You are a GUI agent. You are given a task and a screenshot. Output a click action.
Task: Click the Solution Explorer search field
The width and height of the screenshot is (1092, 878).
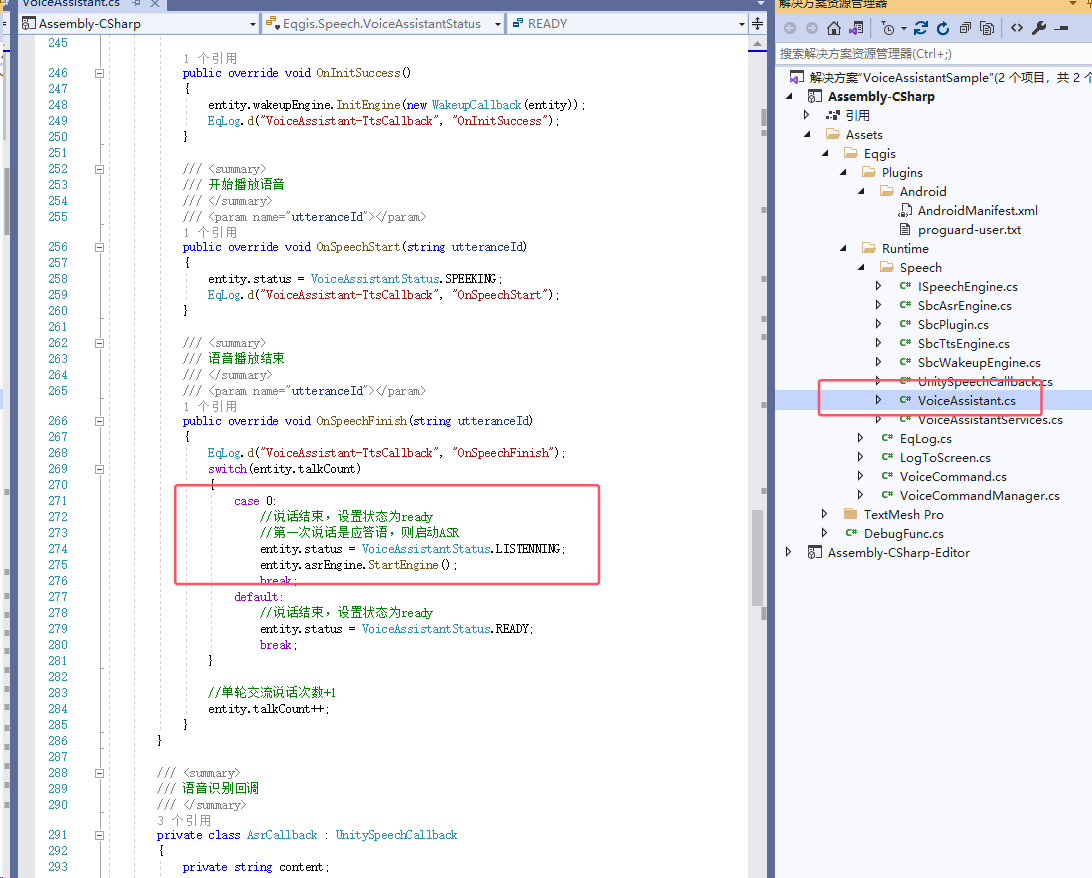click(x=930, y=53)
